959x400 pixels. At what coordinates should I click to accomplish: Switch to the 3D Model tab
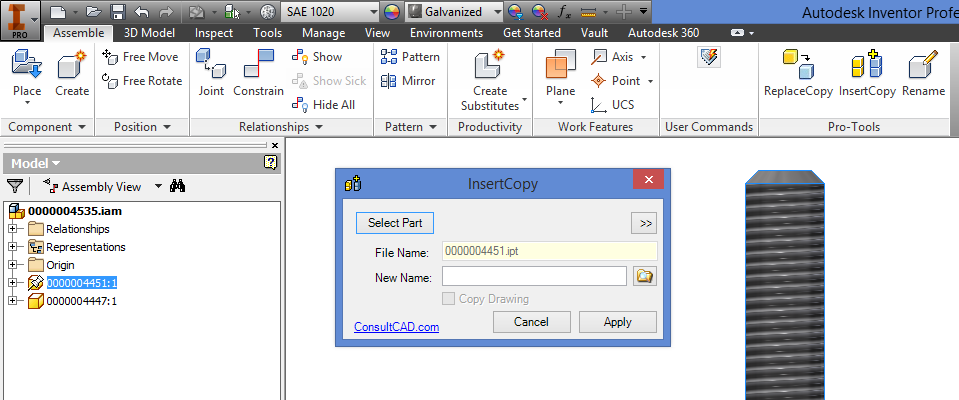pos(149,33)
